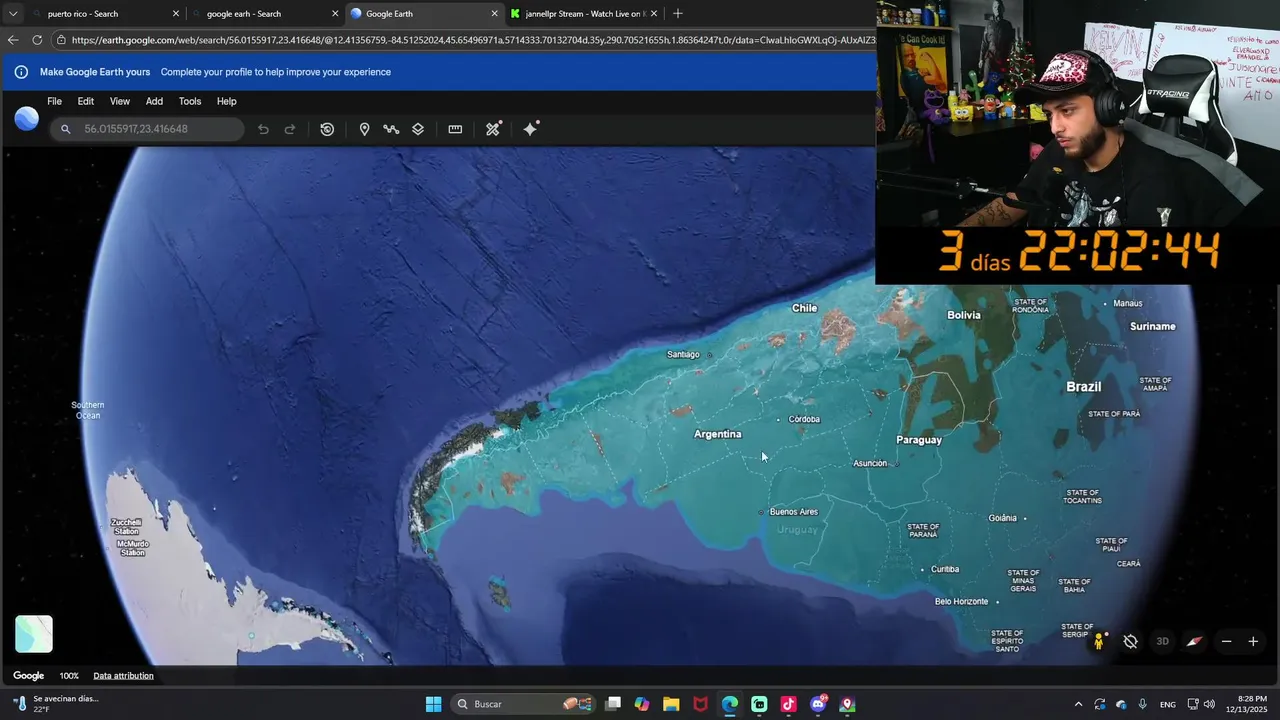
Task: Click the Bolivia country label
Action: (x=964, y=315)
